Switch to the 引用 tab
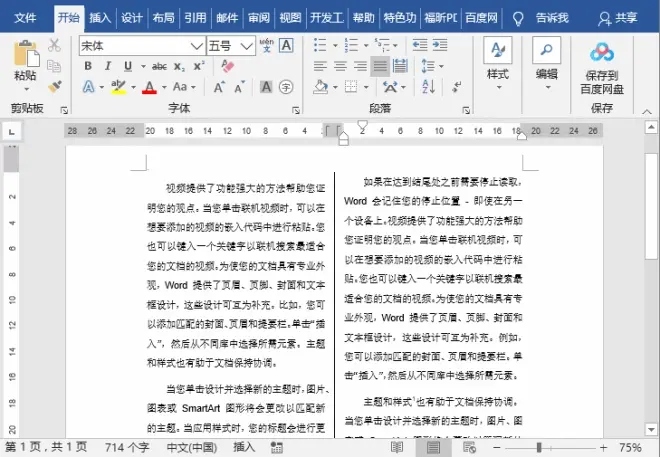 click(x=195, y=18)
